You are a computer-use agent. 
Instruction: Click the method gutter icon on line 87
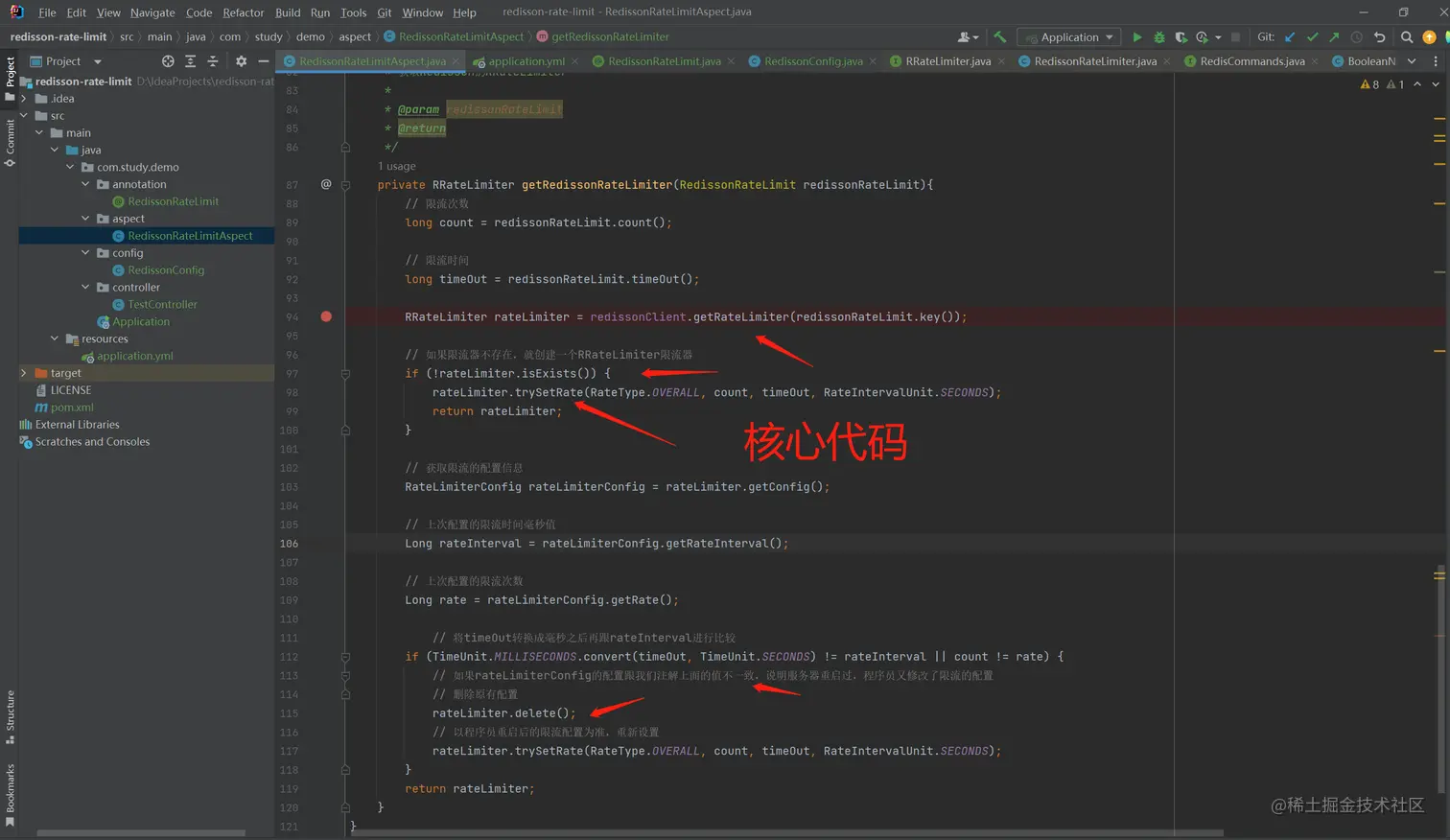pos(326,184)
